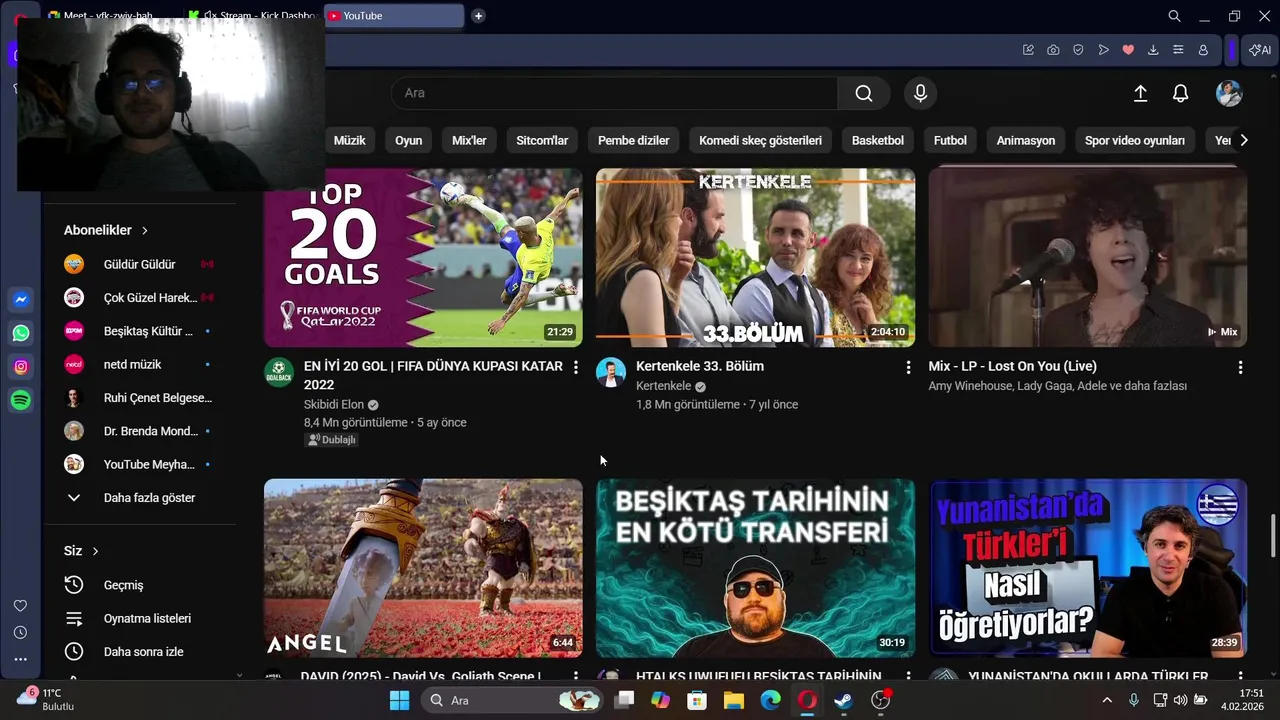This screenshot has height=720, width=1280.
Task: Click in the YouTube Ara search field
Action: pyautogui.click(x=614, y=93)
